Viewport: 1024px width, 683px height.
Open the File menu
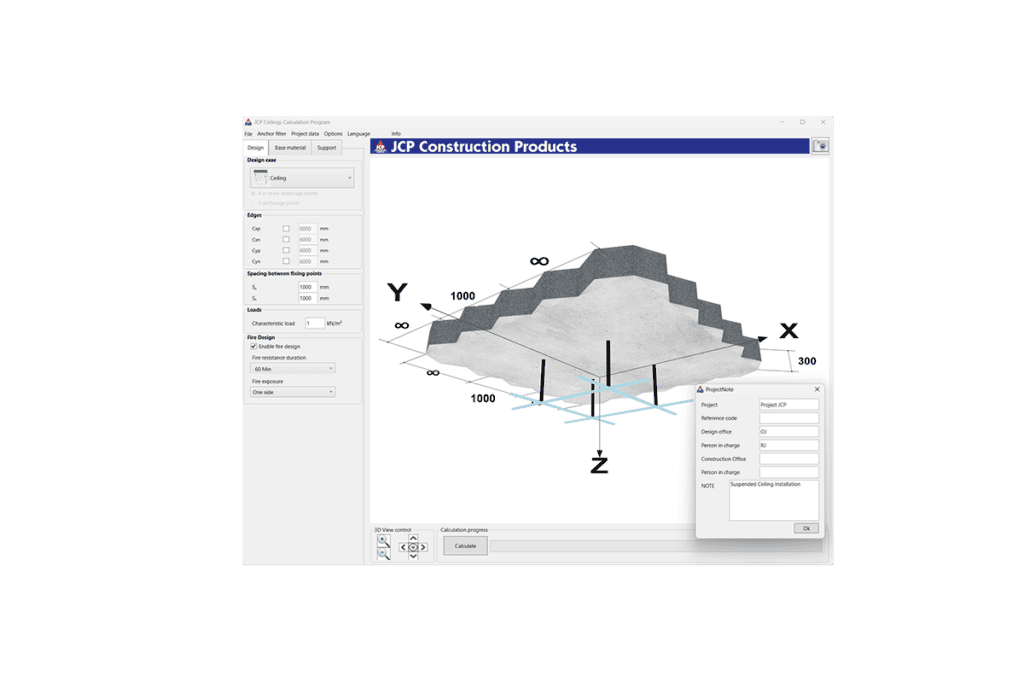[x=248, y=134]
